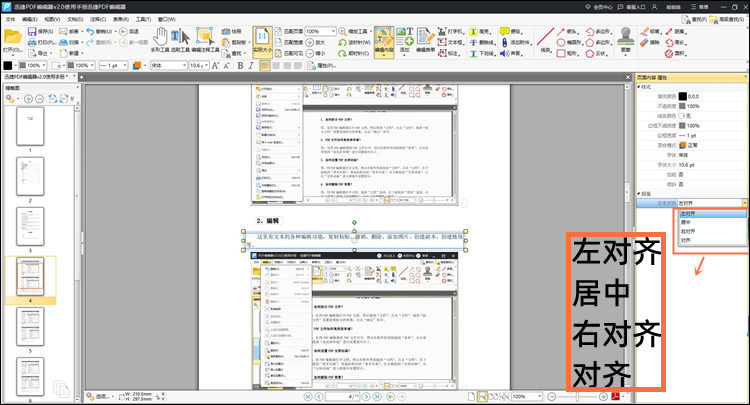This screenshot has width=750, height=405.
Task: Click the Actual Size (实际大小) button
Action: coord(262,42)
